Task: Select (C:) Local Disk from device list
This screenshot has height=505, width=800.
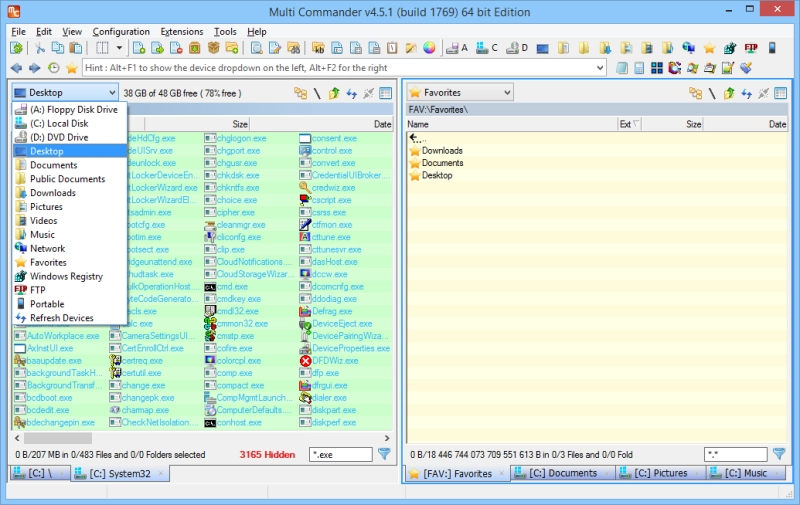Action: click(x=70, y=123)
